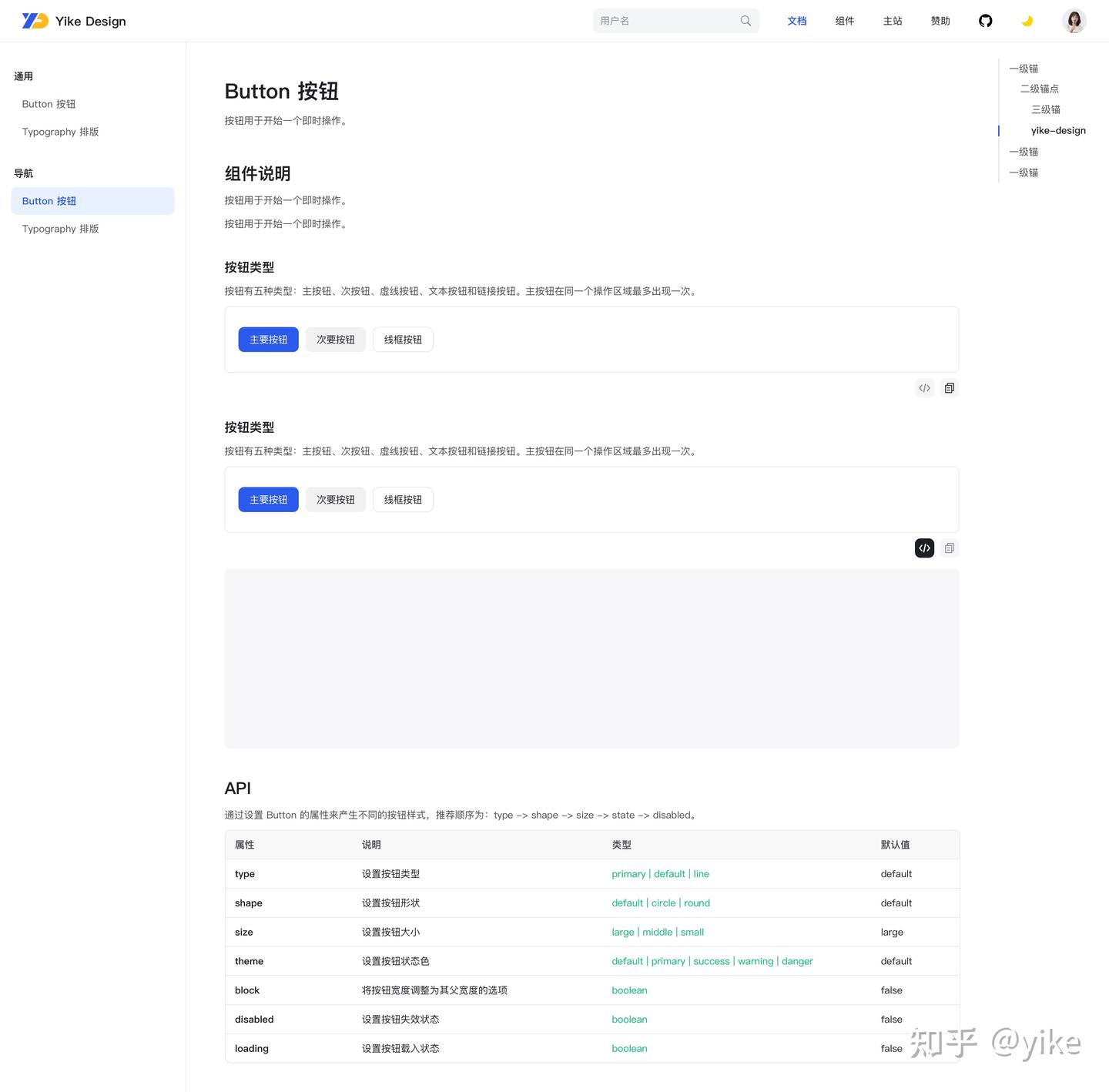Open the user avatar picture
The image size is (1109, 1092).
(1074, 21)
